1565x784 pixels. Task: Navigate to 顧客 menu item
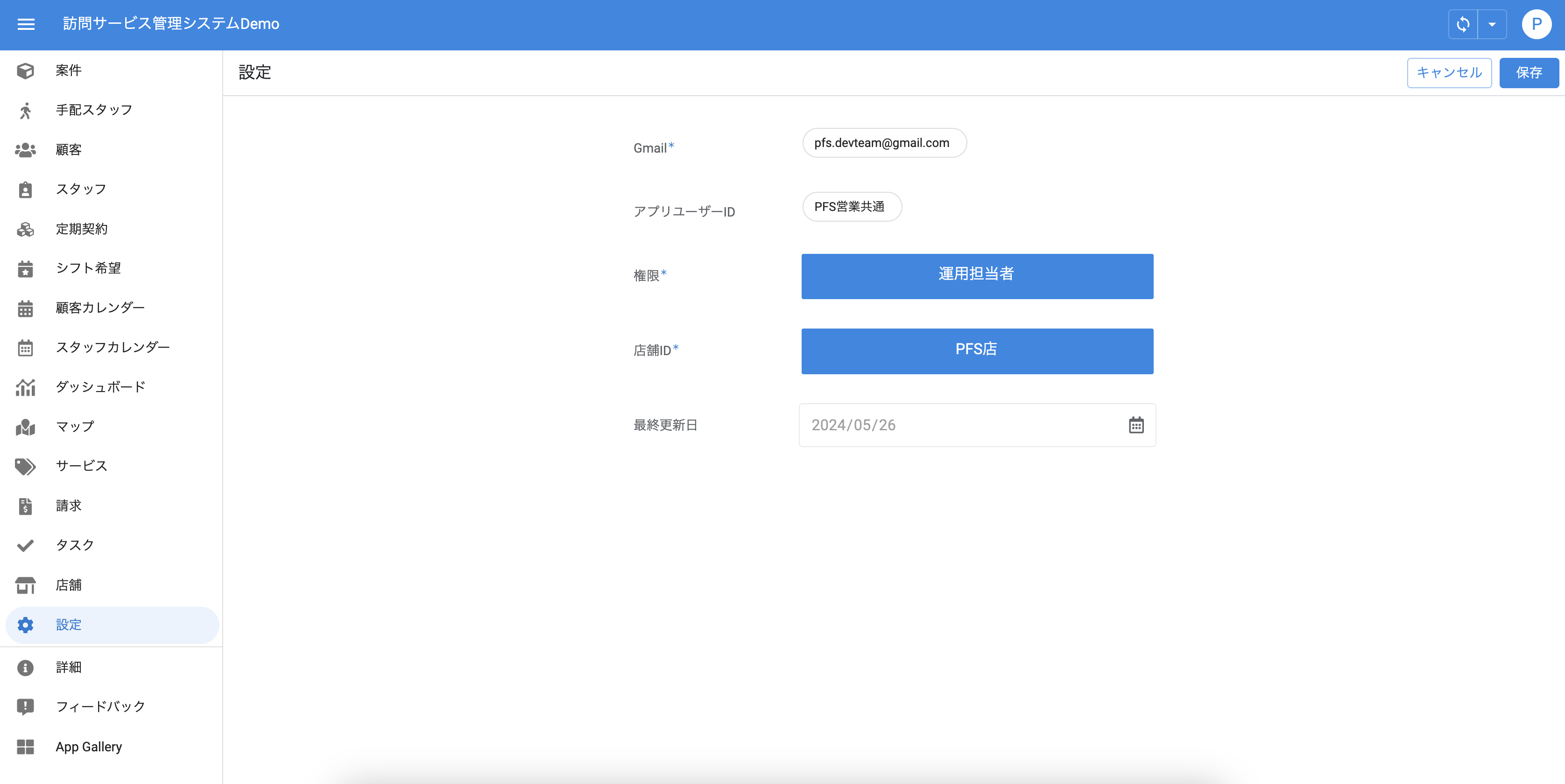[x=112, y=150]
